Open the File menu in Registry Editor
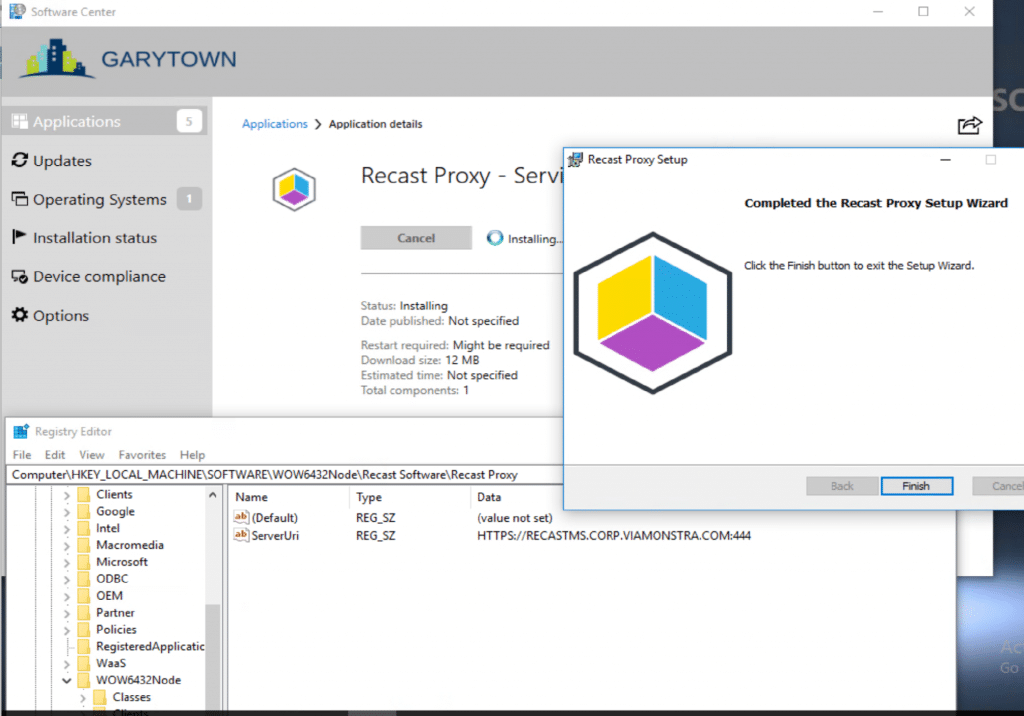 22,455
